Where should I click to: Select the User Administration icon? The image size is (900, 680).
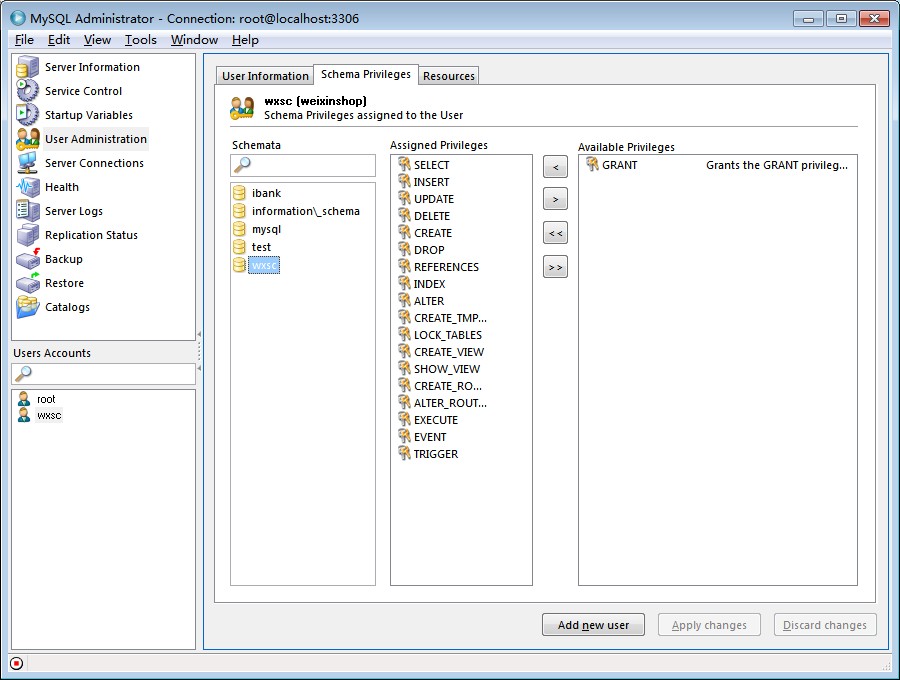27,139
